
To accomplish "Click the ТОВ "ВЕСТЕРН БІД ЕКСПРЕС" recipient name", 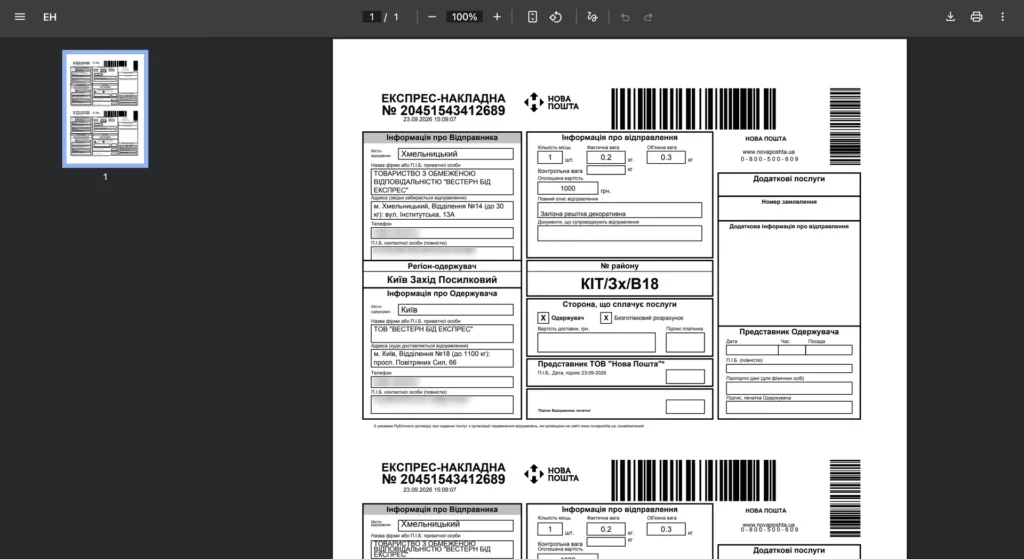I will (423, 329).
